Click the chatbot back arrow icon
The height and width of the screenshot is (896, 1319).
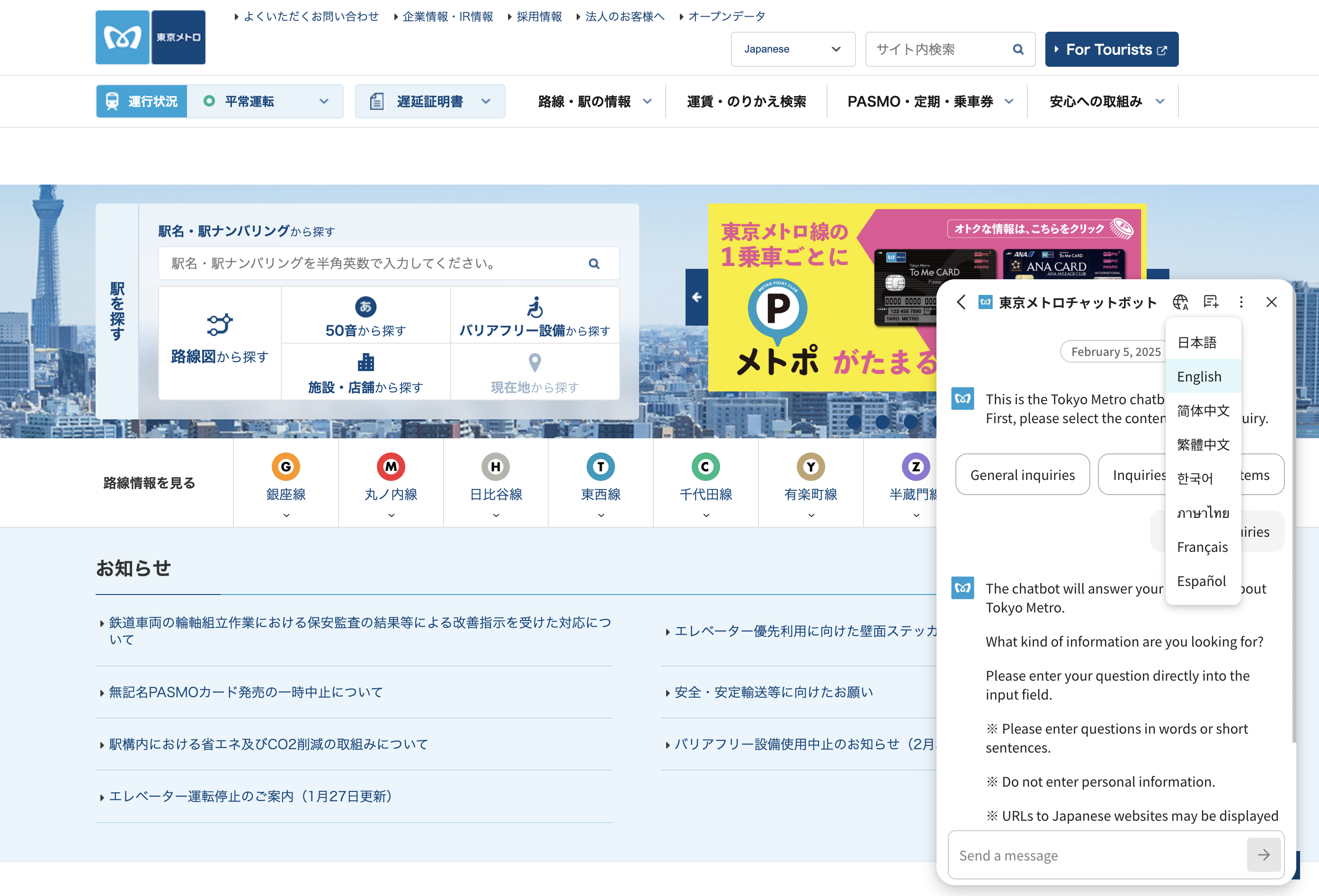[960, 302]
